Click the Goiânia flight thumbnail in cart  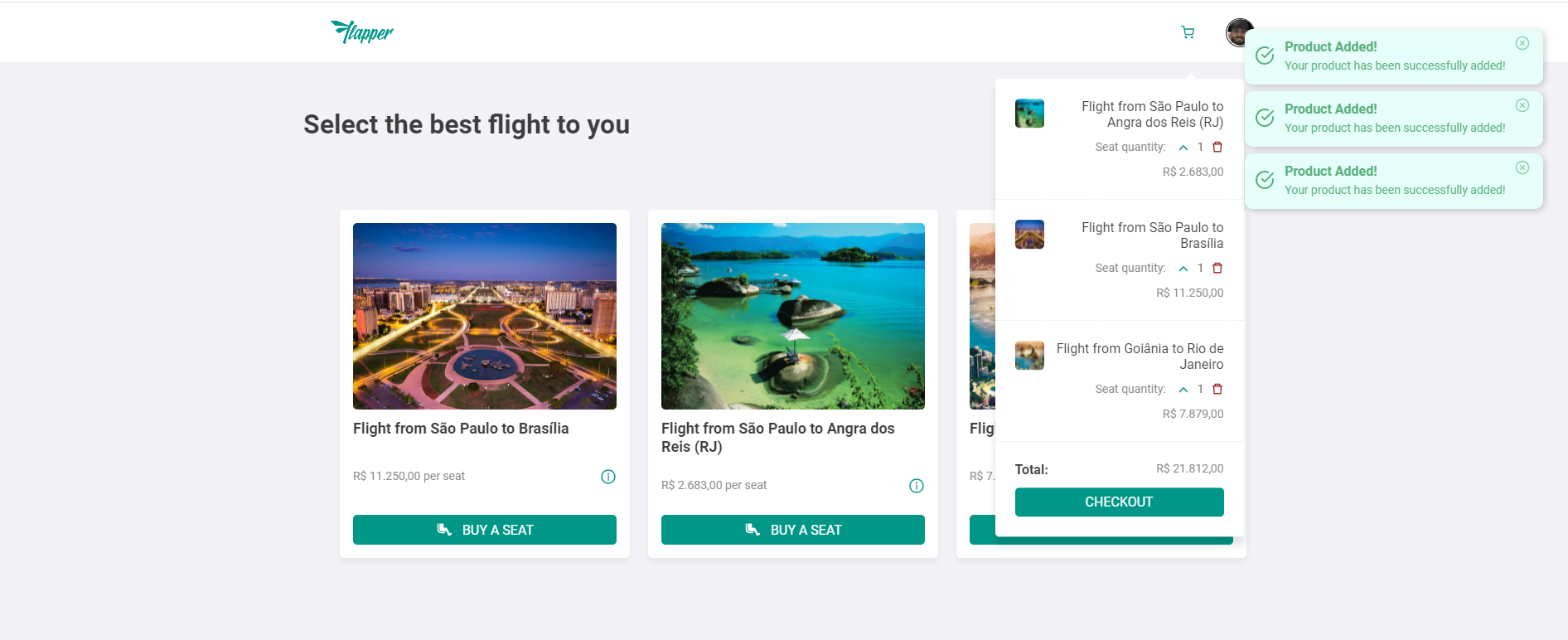click(x=1029, y=356)
